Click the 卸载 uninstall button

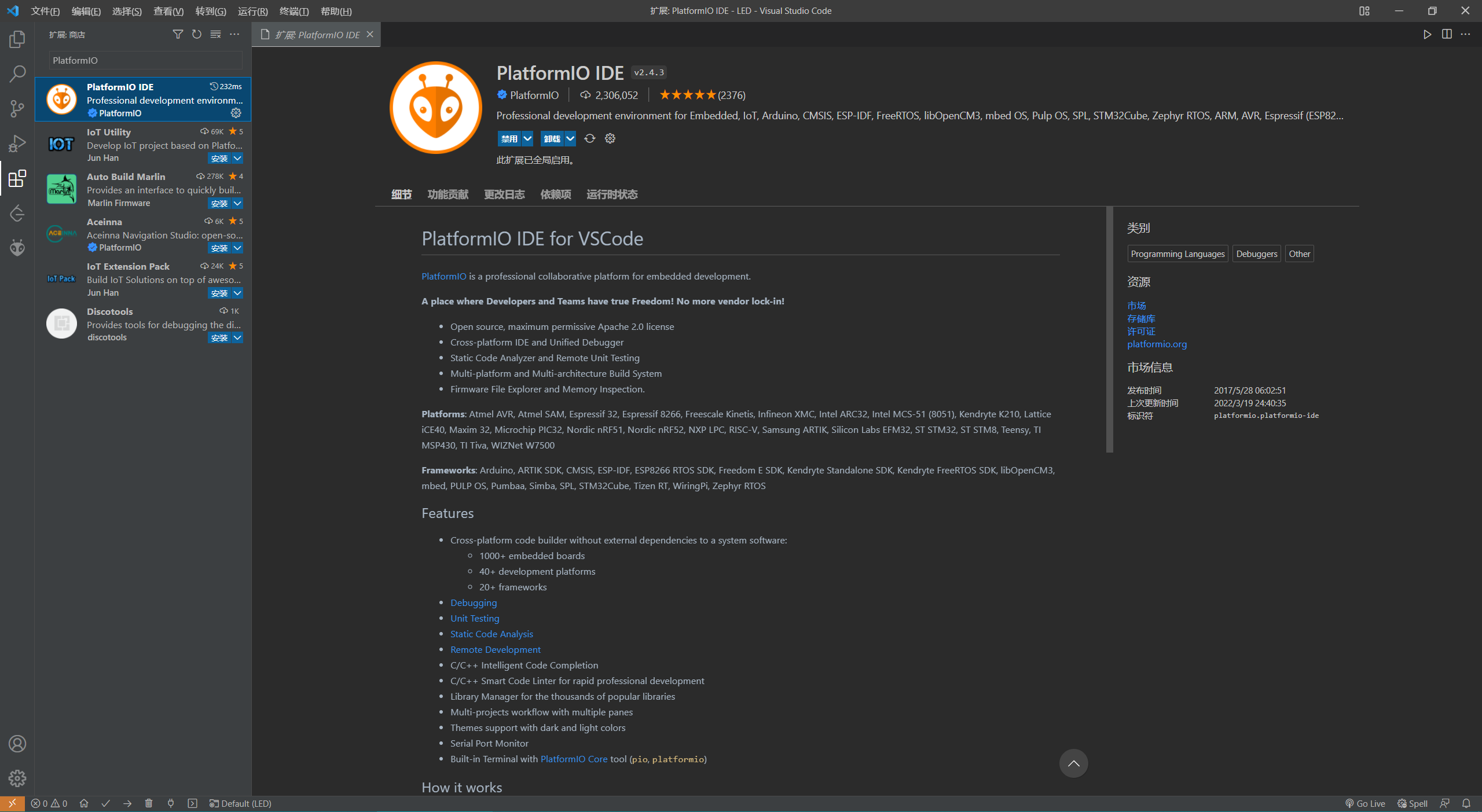coord(552,138)
